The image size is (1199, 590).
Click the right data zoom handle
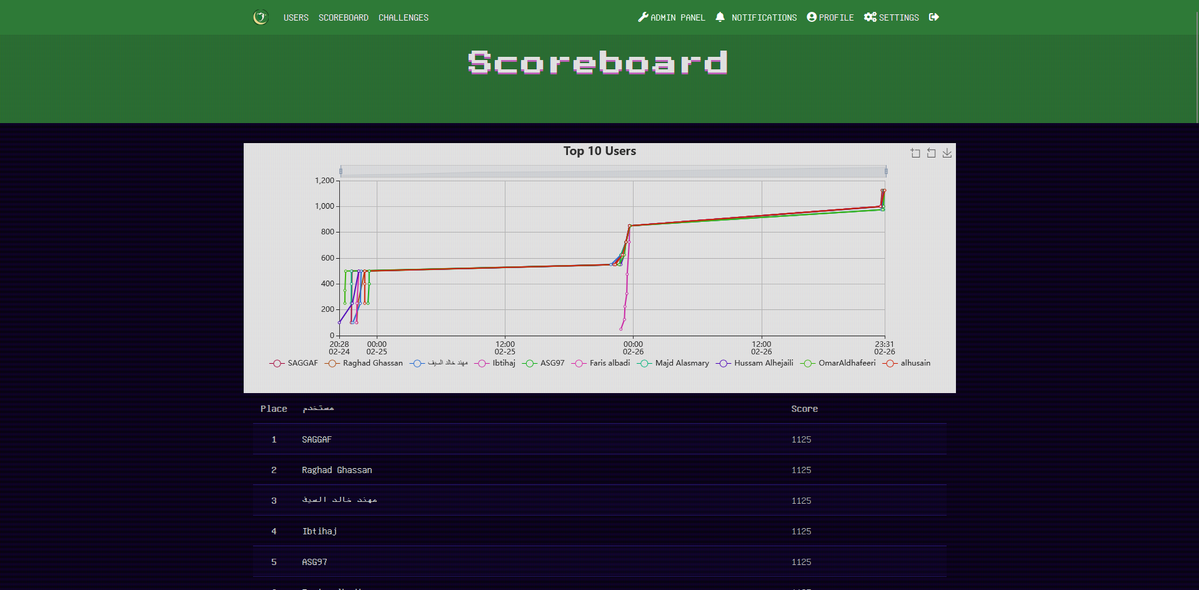point(885,172)
